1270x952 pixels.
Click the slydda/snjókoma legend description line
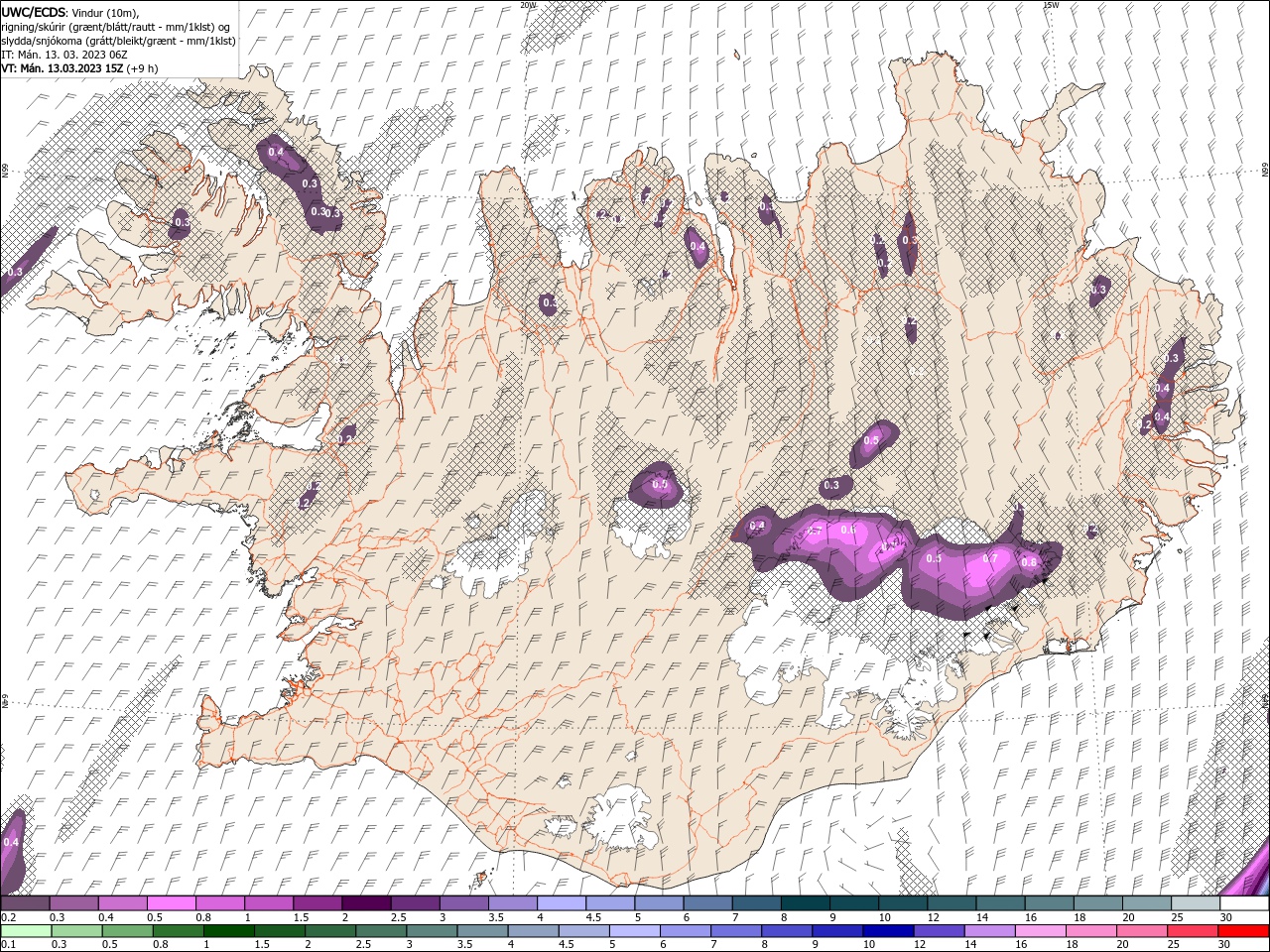click(x=118, y=41)
